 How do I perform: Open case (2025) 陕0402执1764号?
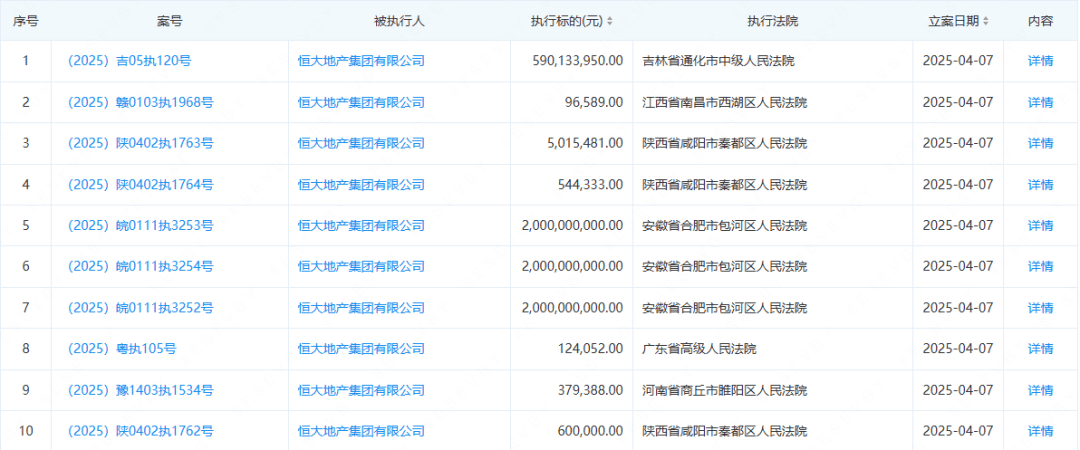coord(141,185)
